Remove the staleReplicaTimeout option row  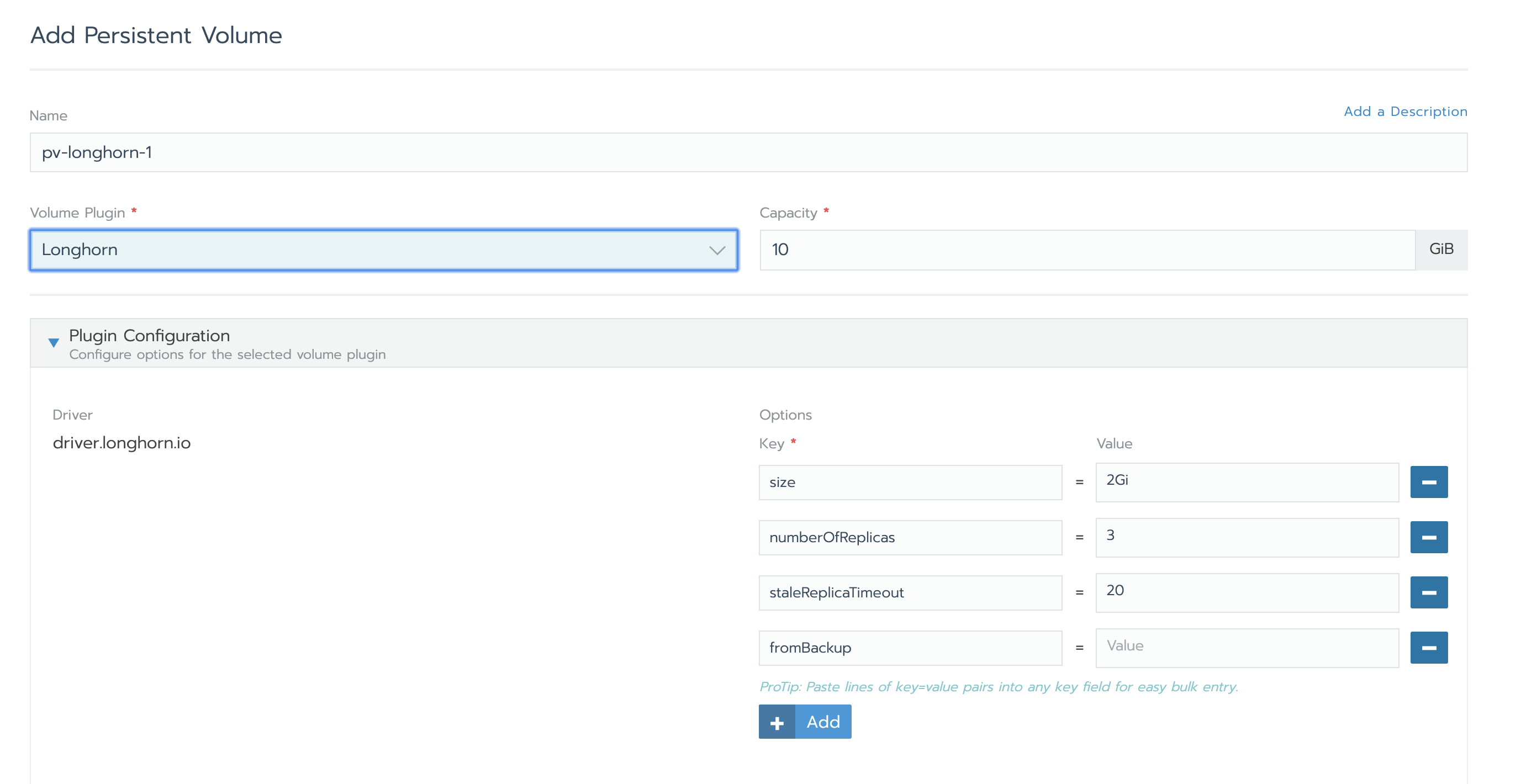1428,592
